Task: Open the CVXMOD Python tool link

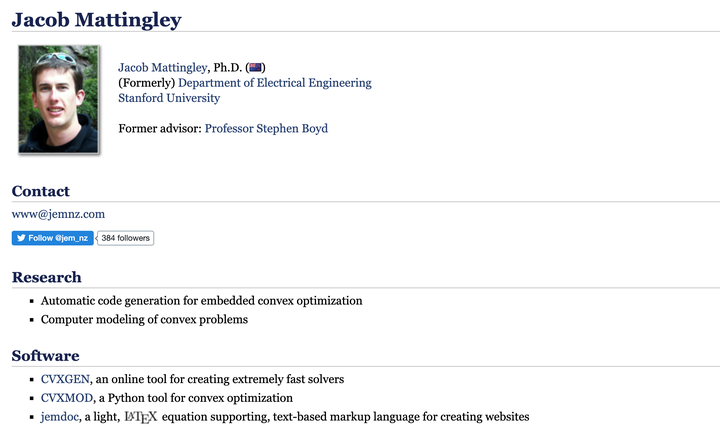Action: tap(67, 398)
